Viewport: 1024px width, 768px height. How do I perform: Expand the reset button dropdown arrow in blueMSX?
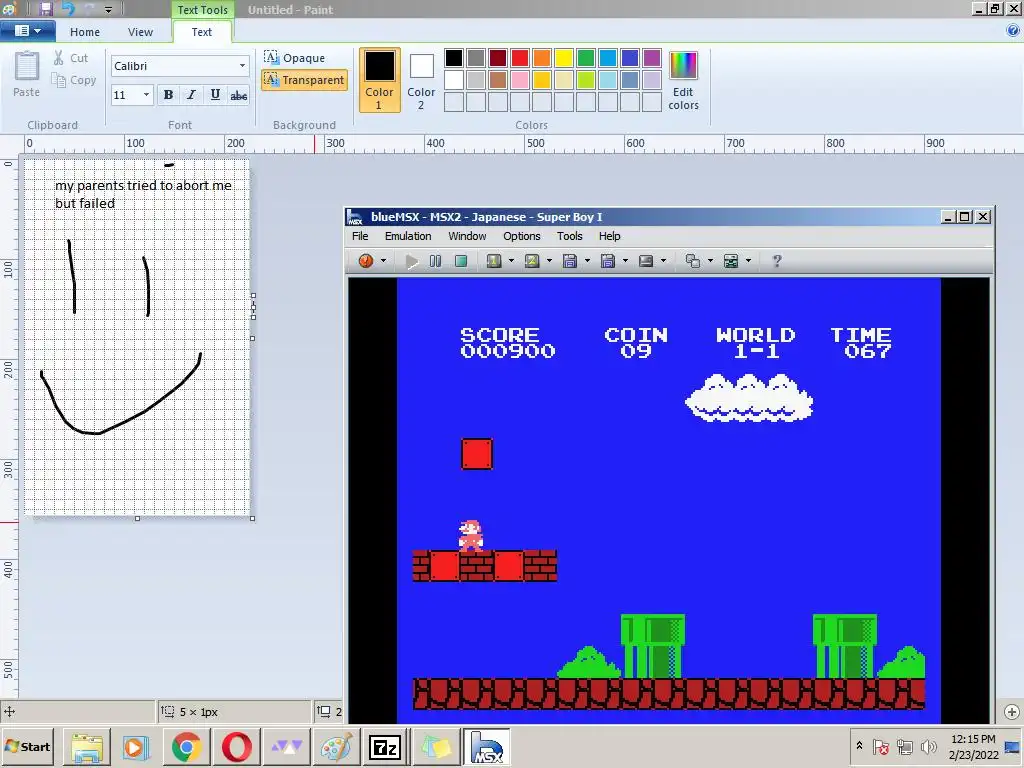383,261
